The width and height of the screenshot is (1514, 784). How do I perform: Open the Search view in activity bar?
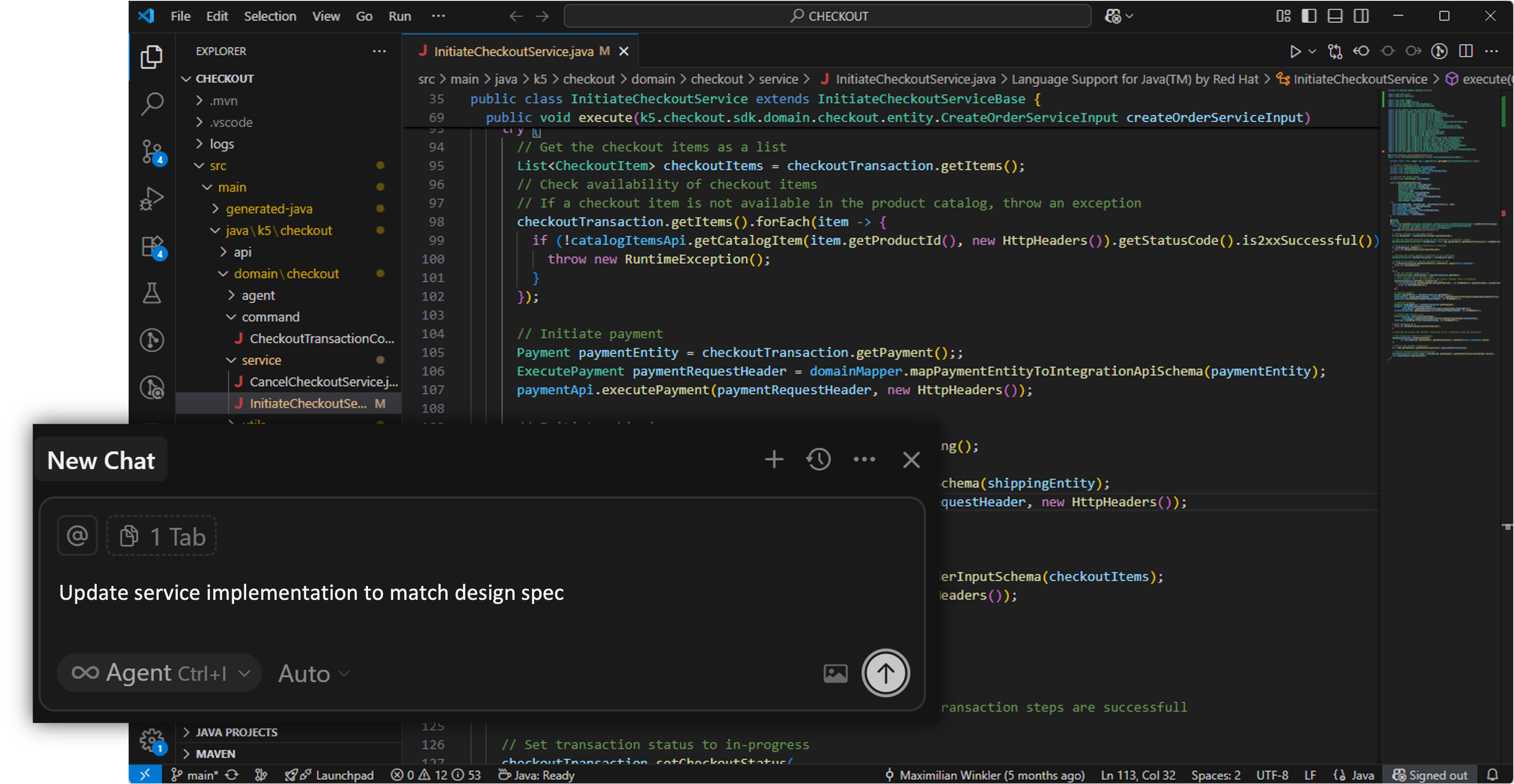(152, 104)
